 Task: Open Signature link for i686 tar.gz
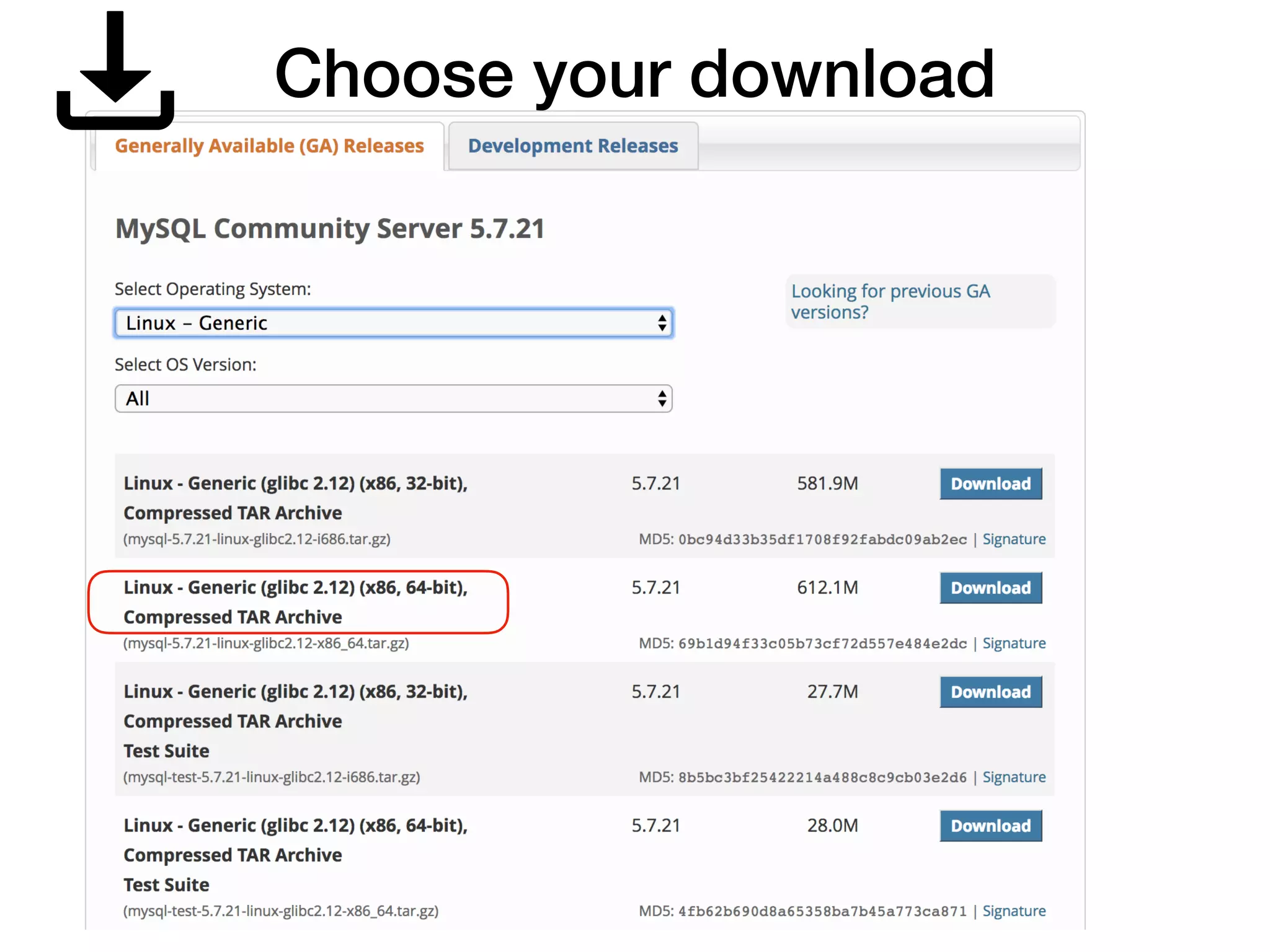(1013, 539)
